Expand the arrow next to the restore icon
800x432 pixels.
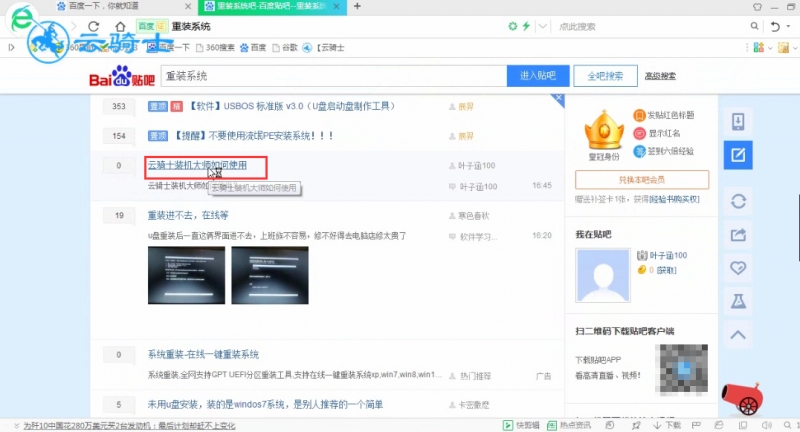tap(789, 27)
